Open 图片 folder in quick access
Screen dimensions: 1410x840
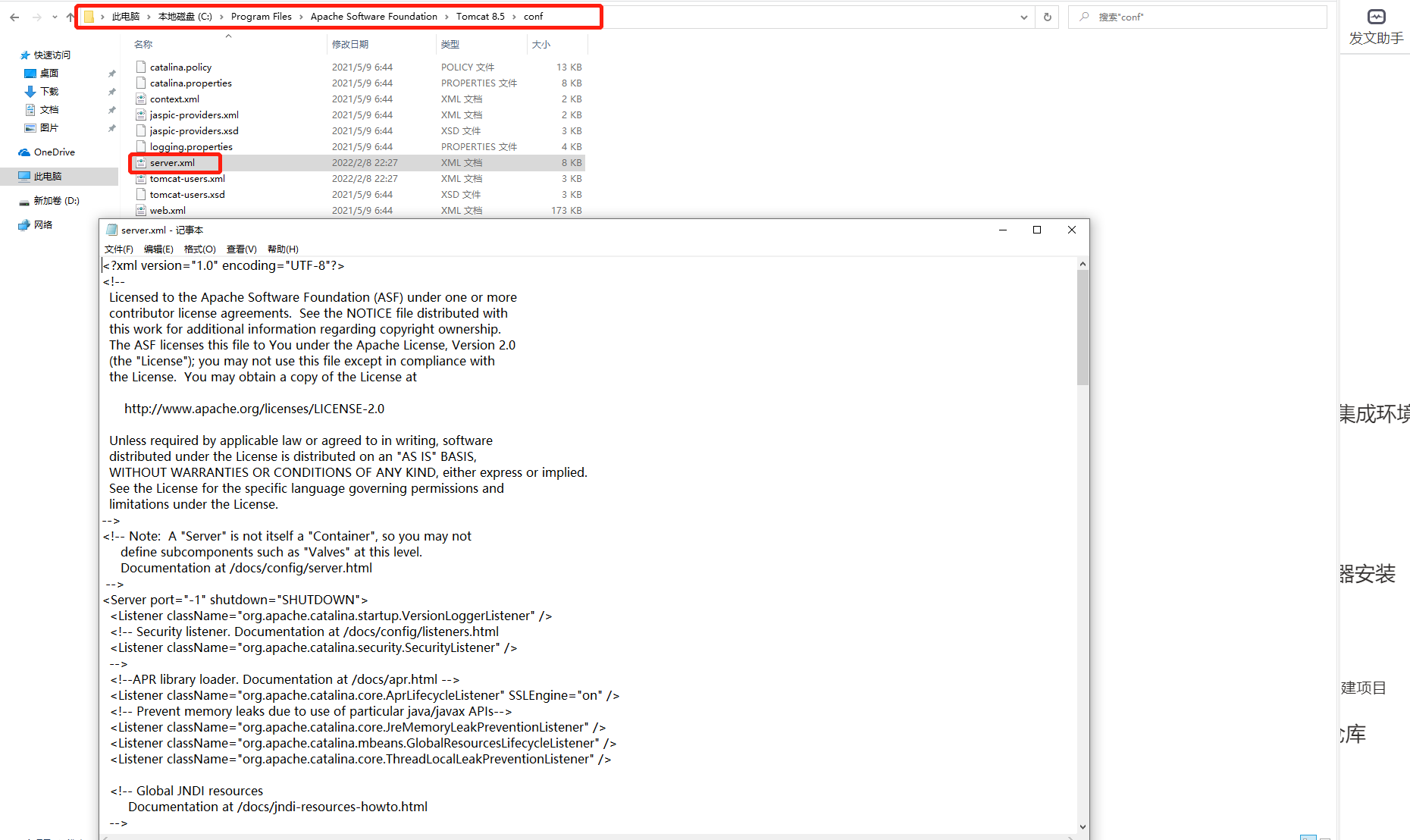[49, 128]
